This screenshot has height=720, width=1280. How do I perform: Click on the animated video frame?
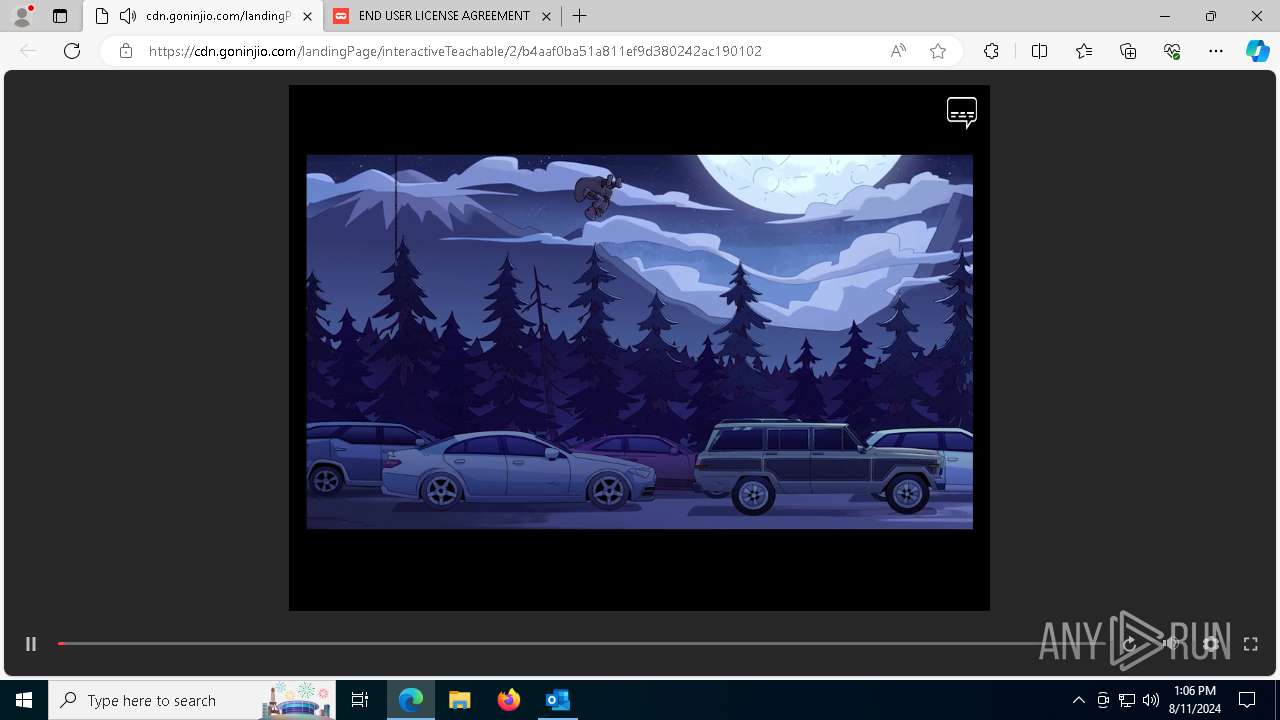coord(639,341)
